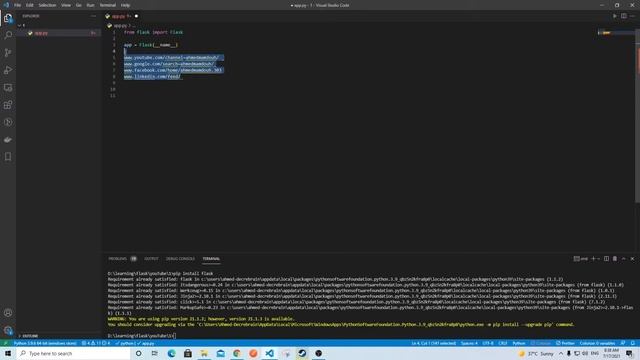The width and height of the screenshot is (640, 360).
Task: Open the Edit menu
Action: (30, 5)
